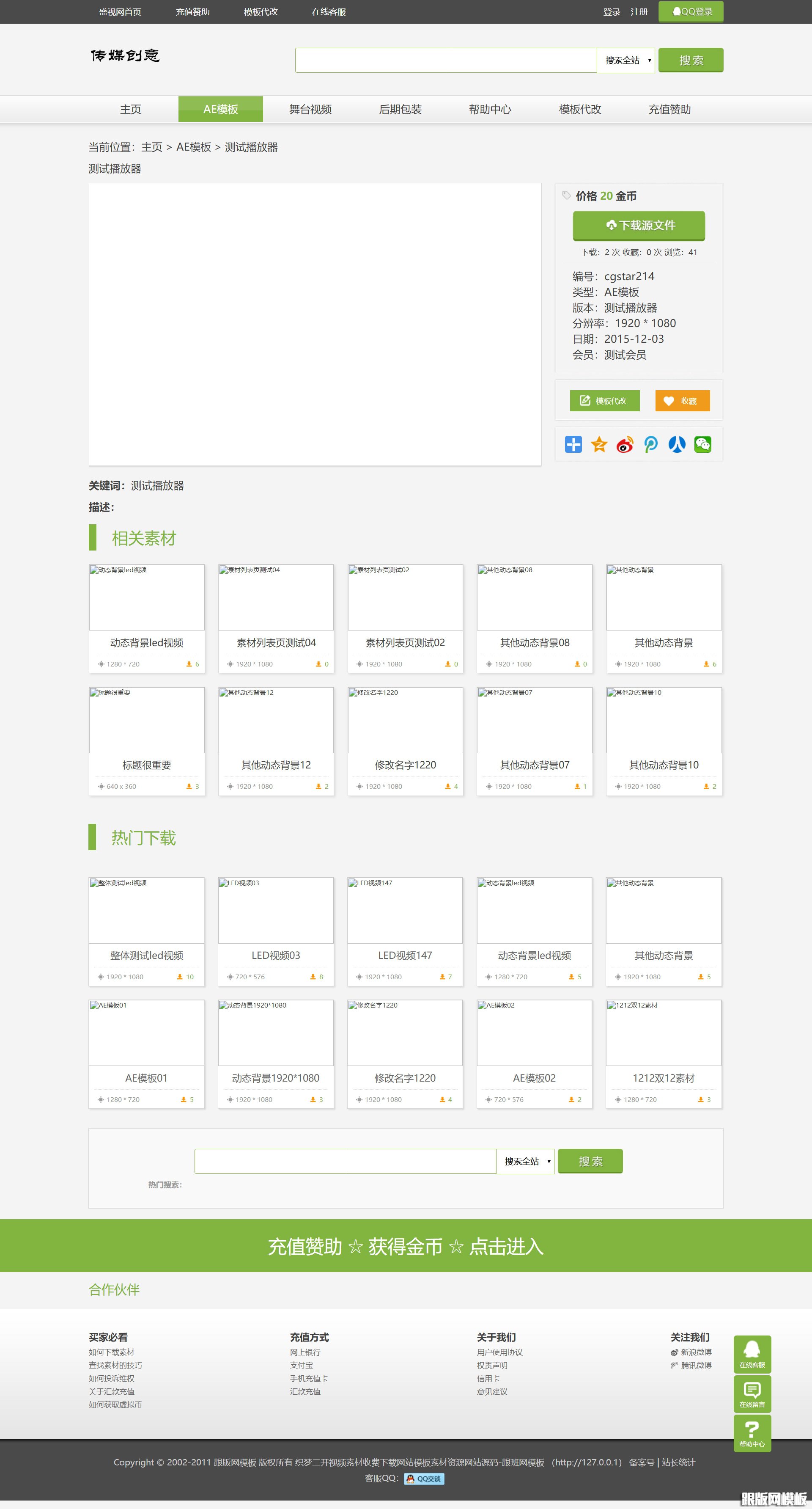This screenshot has height=1509, width=812.
Task: Expand the bottom 搜索全站 dropdown
Action: coord(525,1161)
